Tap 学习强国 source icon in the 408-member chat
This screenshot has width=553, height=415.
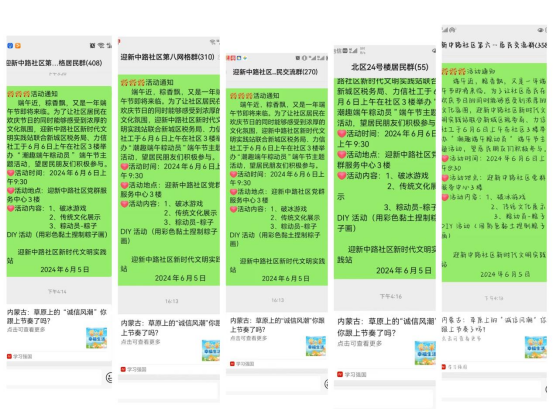click(x=9, y=356)
